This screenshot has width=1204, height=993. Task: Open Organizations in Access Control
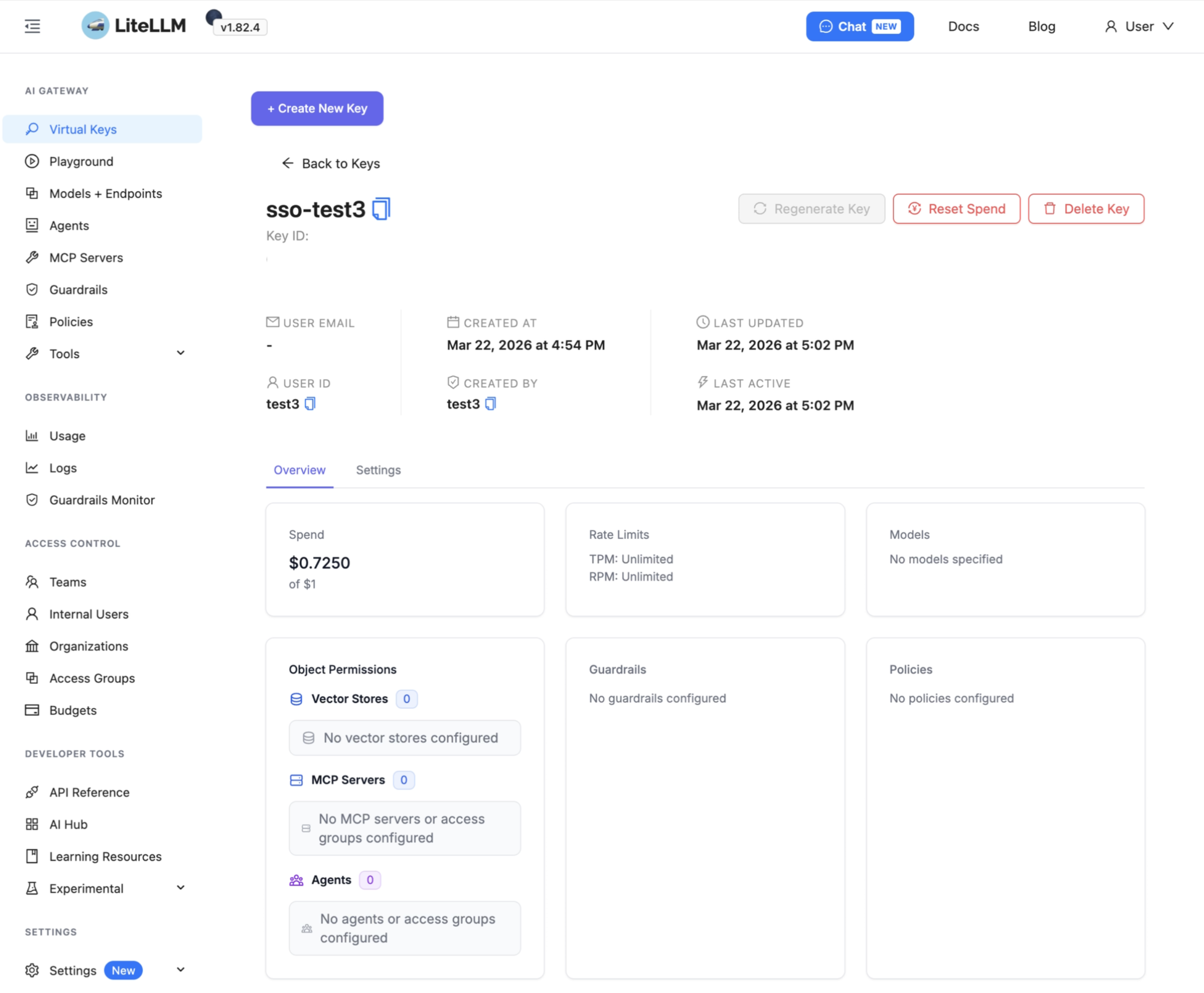pos(88,646)
